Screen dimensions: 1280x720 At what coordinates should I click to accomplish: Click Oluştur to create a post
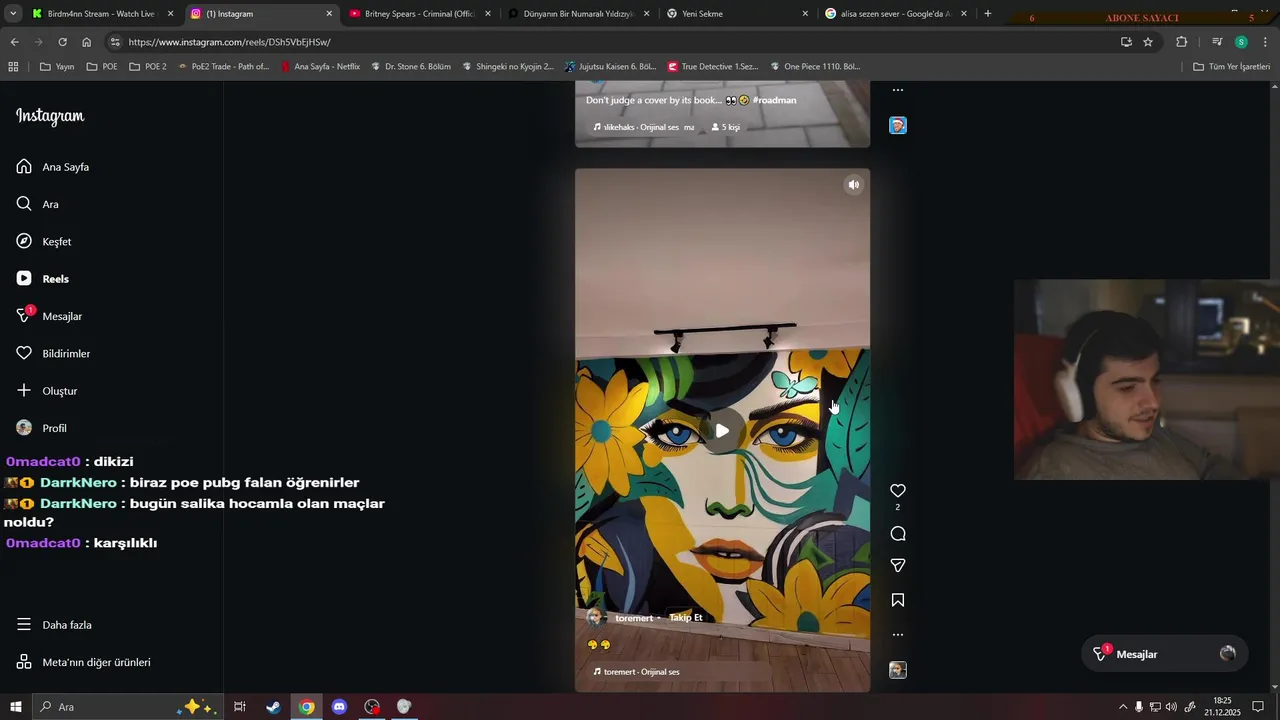pyautogui.click(x=47, y=391)
